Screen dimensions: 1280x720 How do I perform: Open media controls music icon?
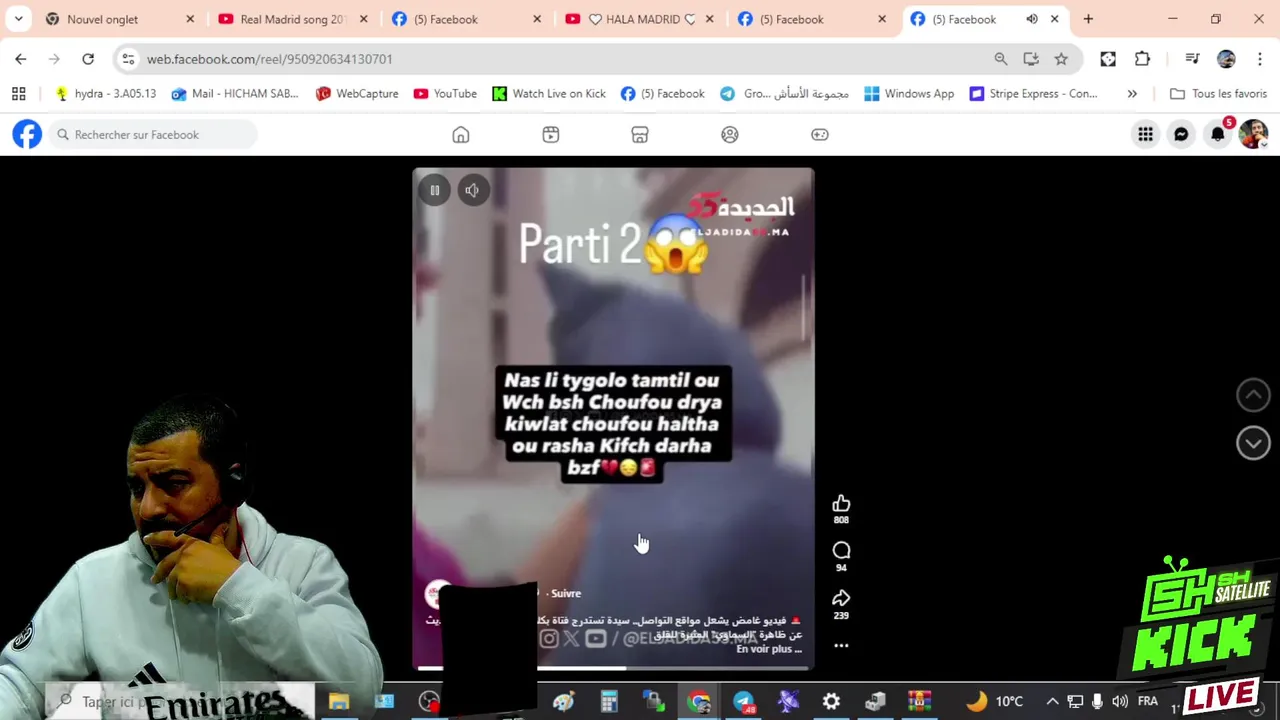pos(1192,59)
